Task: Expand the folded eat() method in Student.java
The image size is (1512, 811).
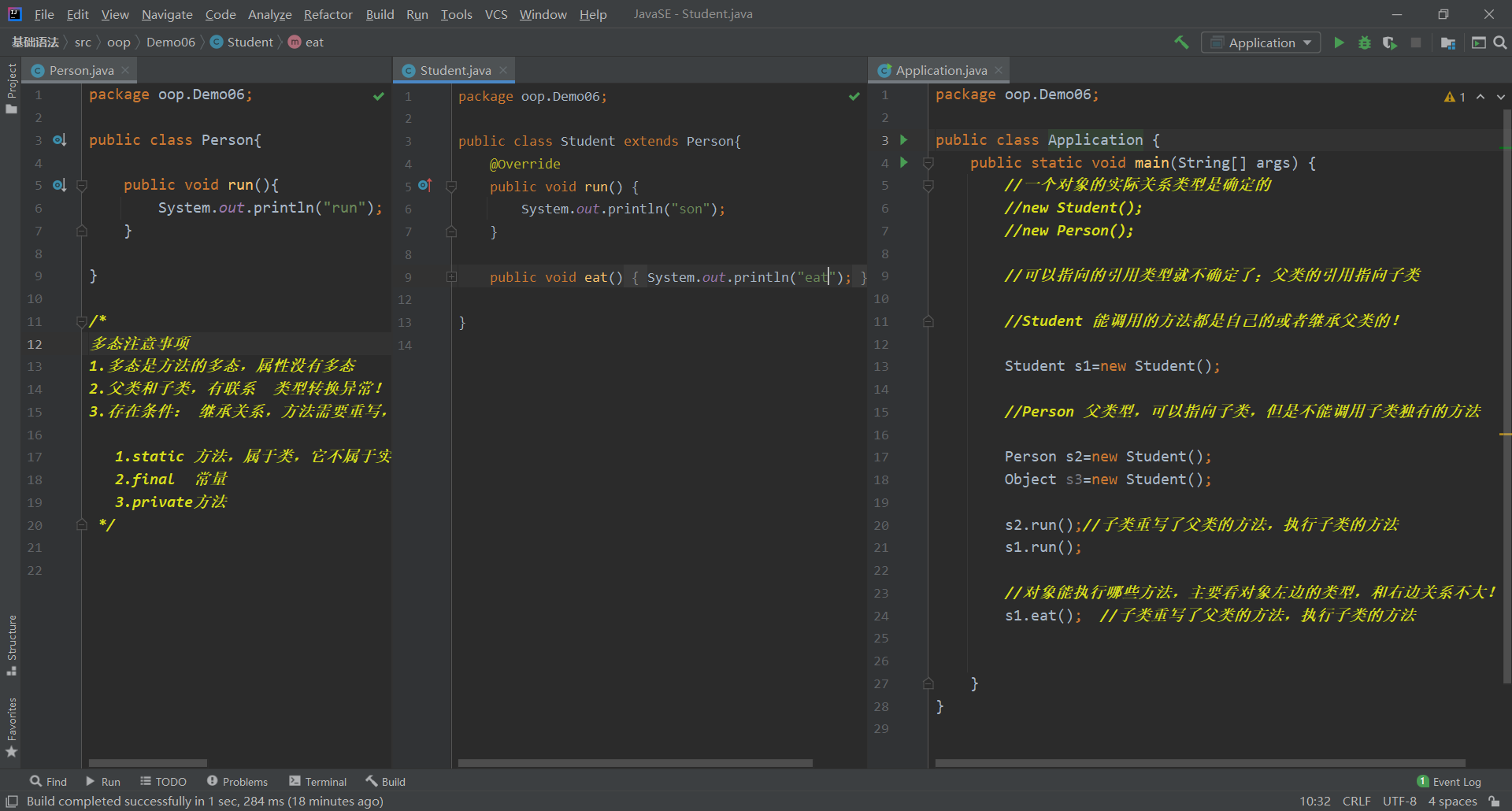Action: tap(451, 277)
